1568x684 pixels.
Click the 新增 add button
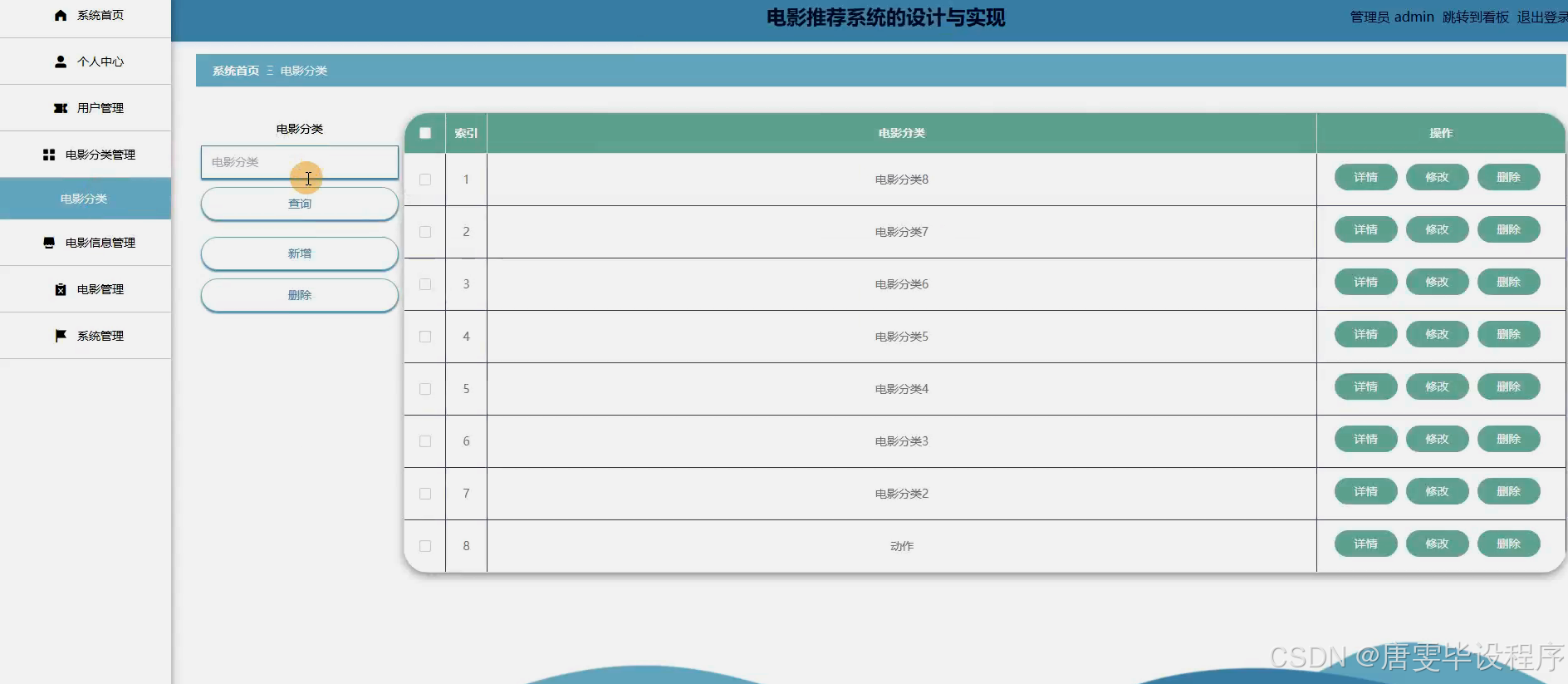(x=300, y=253)
